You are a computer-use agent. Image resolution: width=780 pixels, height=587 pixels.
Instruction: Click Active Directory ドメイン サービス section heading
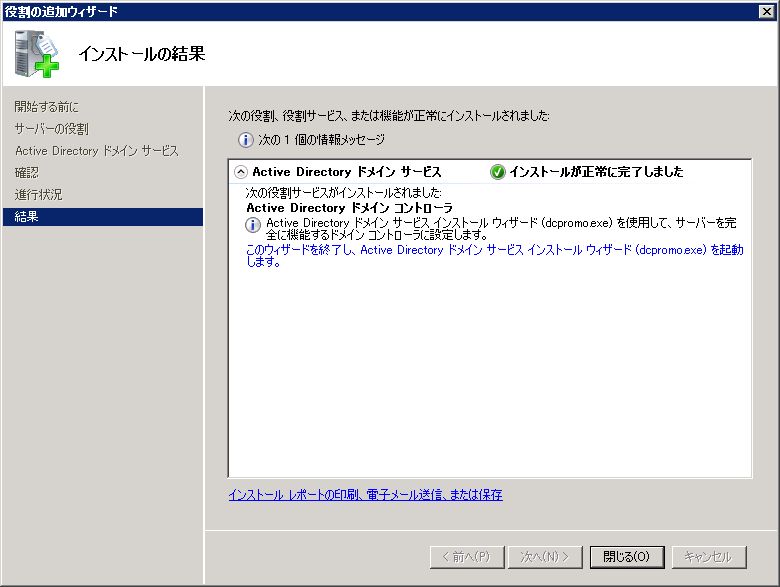click(347, 172)
